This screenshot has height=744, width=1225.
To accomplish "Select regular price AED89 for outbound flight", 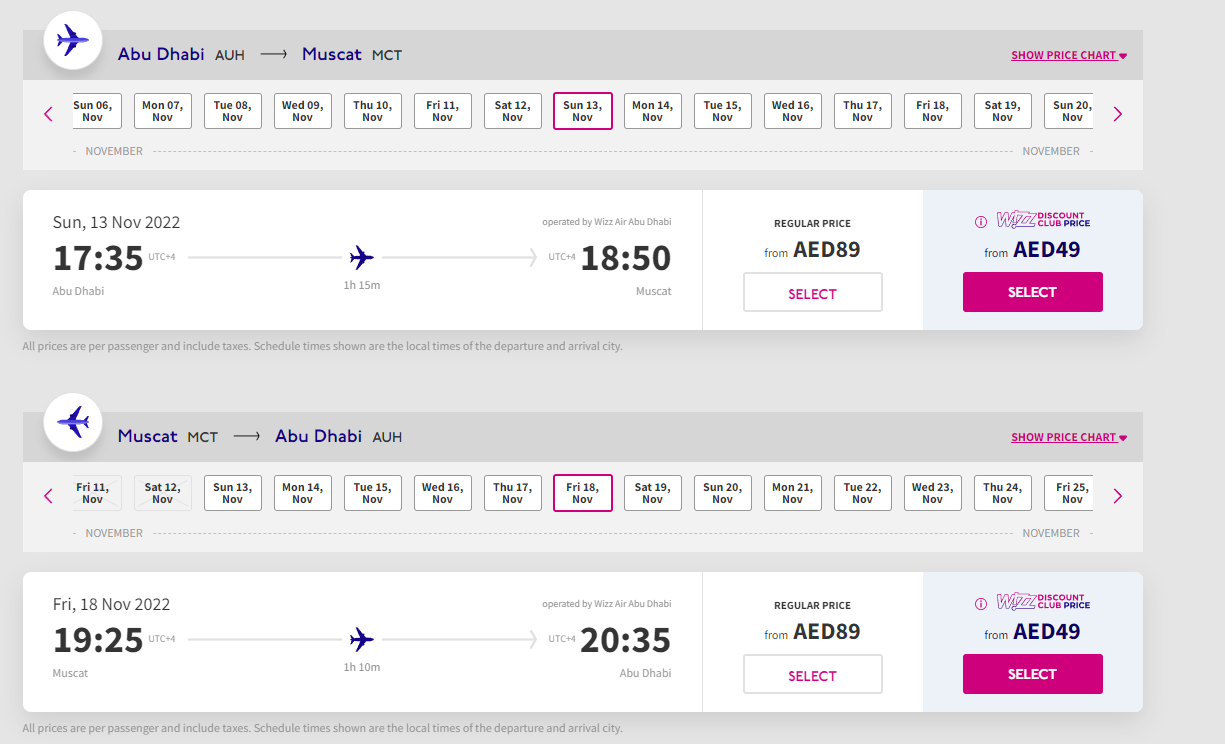I will [x=813, y=292].
